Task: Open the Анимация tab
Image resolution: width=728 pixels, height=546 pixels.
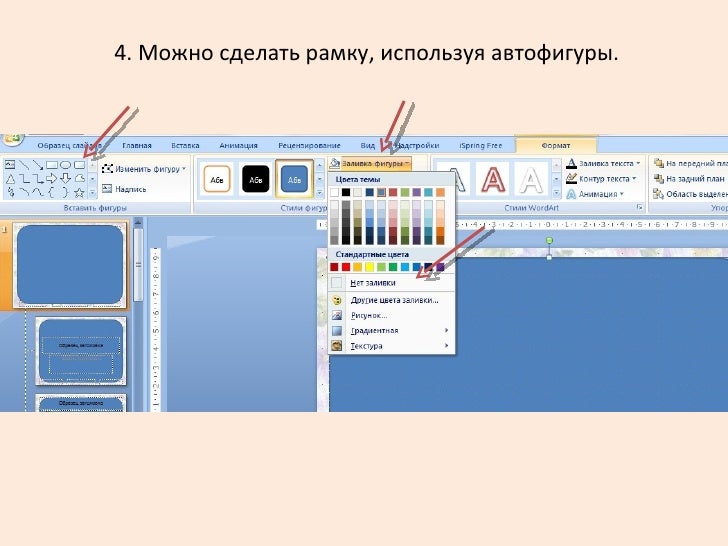Action: pos(238,145)
